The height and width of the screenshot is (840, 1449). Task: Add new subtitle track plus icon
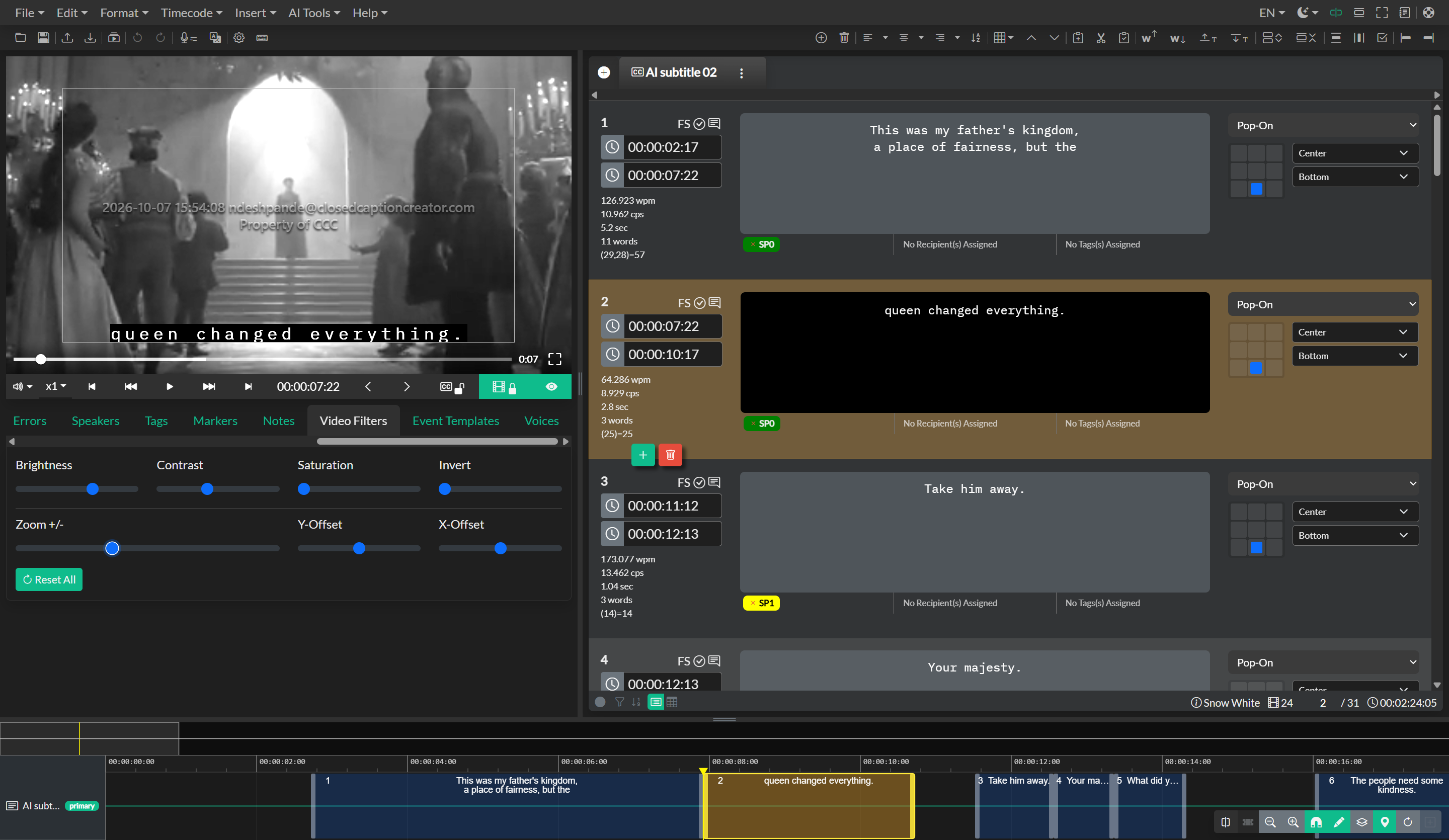tap(604, 72)
